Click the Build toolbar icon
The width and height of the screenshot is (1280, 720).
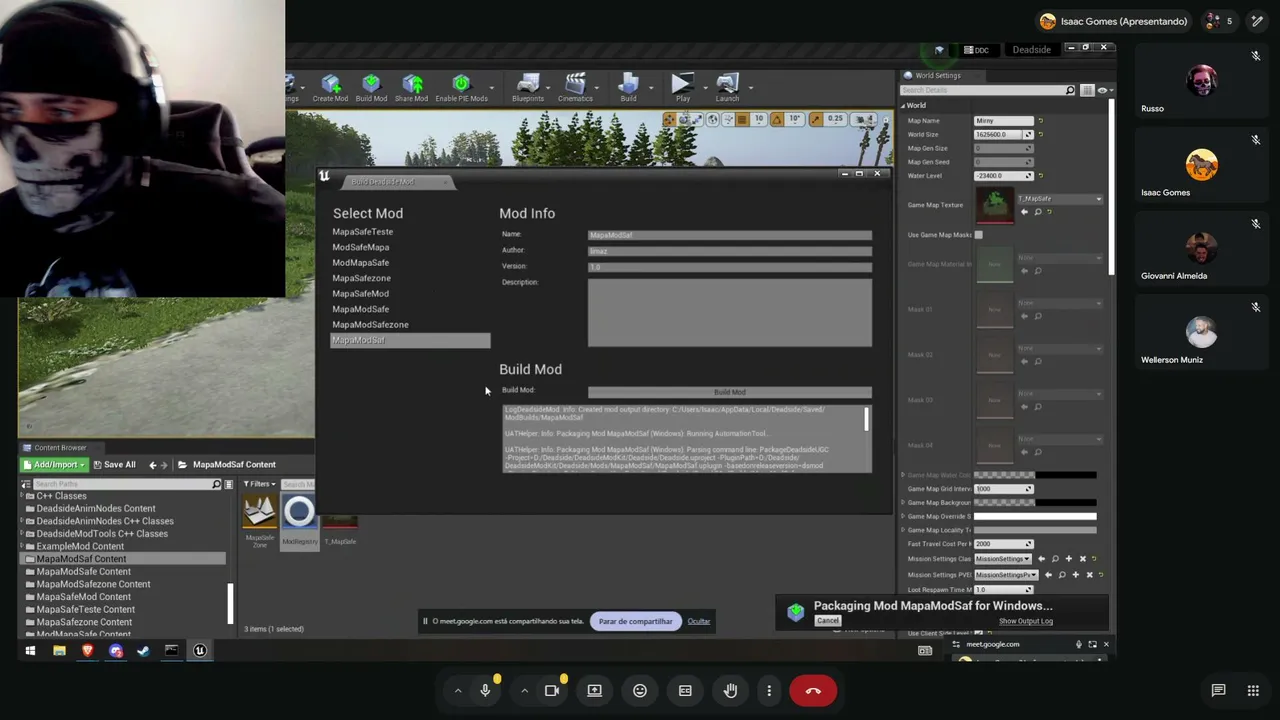tap(628, 85)
